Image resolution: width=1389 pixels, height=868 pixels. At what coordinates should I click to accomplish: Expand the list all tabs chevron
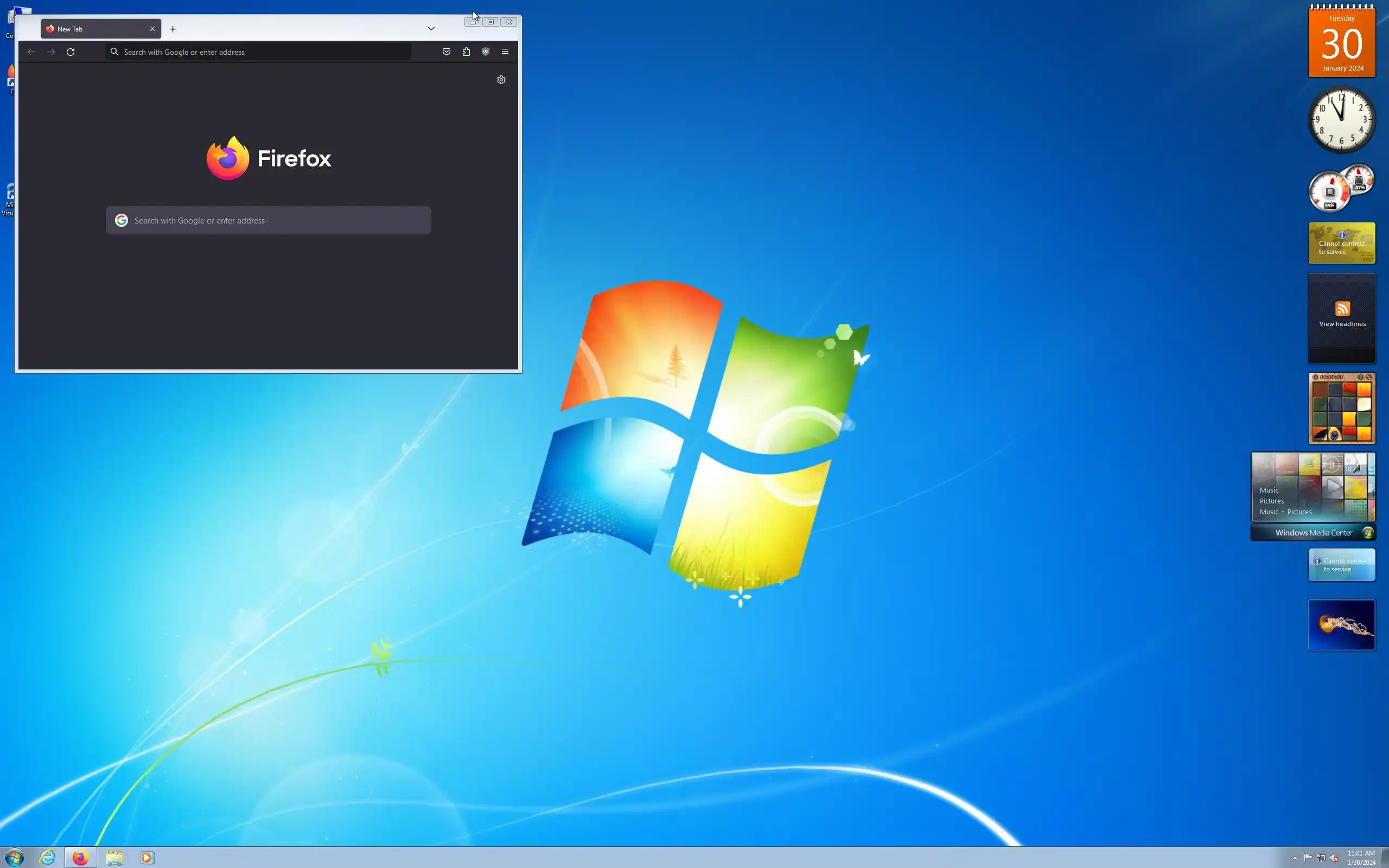coord(431,29)
